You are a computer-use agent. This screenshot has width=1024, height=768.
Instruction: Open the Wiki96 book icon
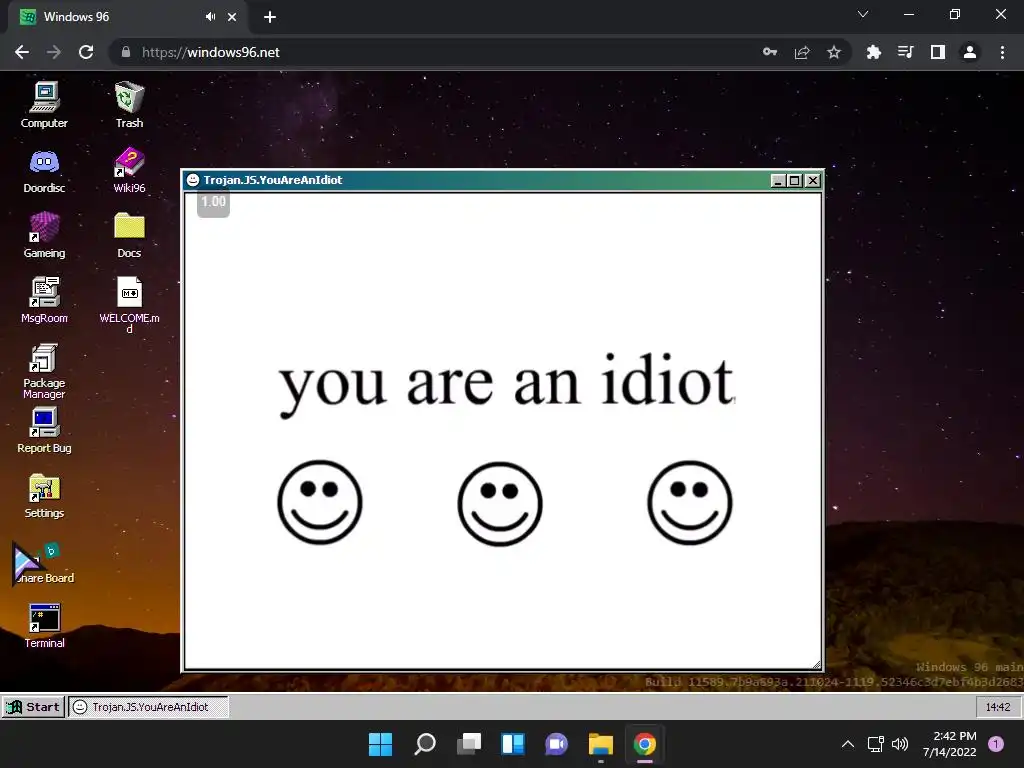pyautogui.click(x=129, y=170)
